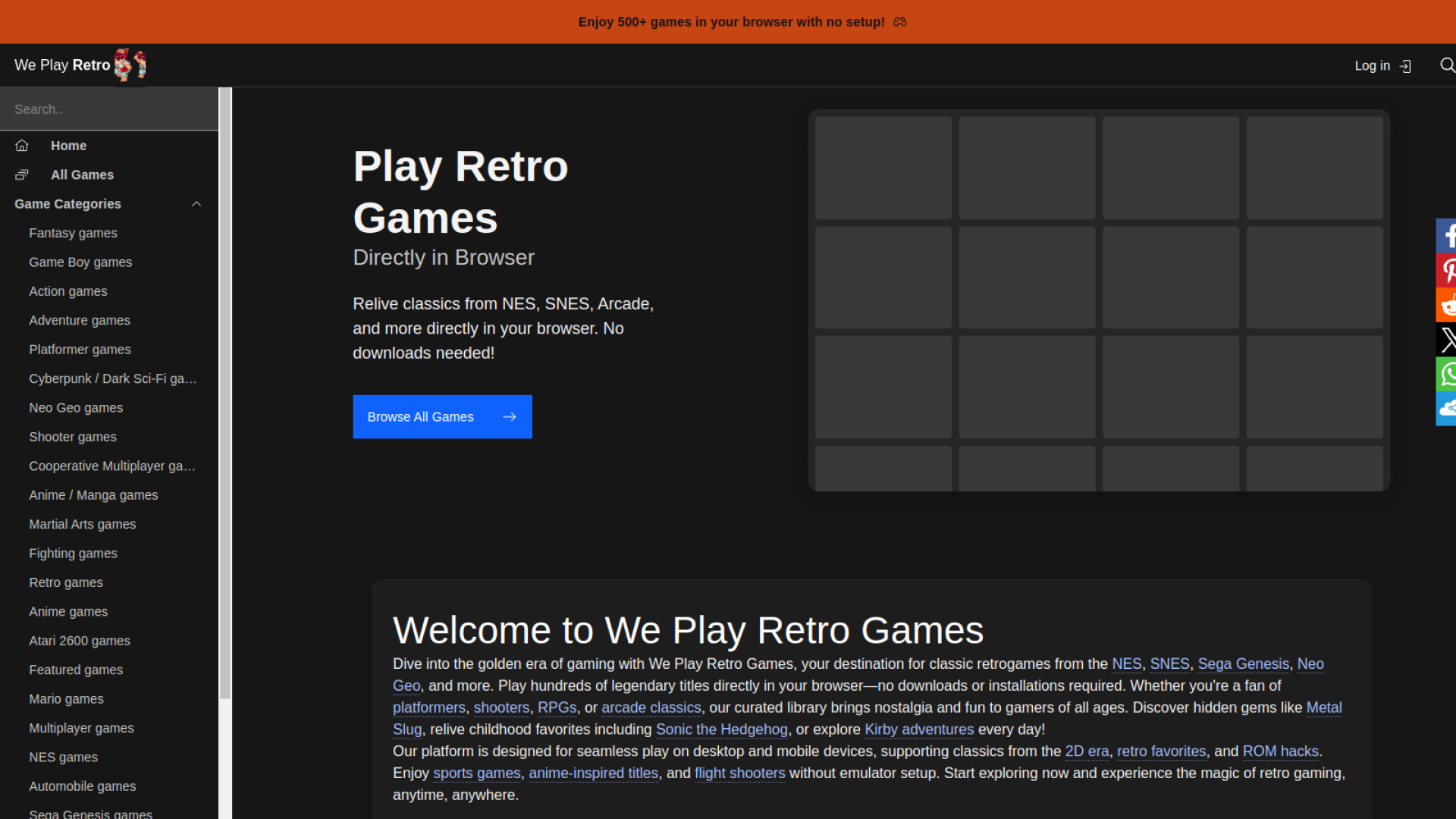Follow the Sonic the Hedgehog link

pyautogui.click(x=721, y=729)
